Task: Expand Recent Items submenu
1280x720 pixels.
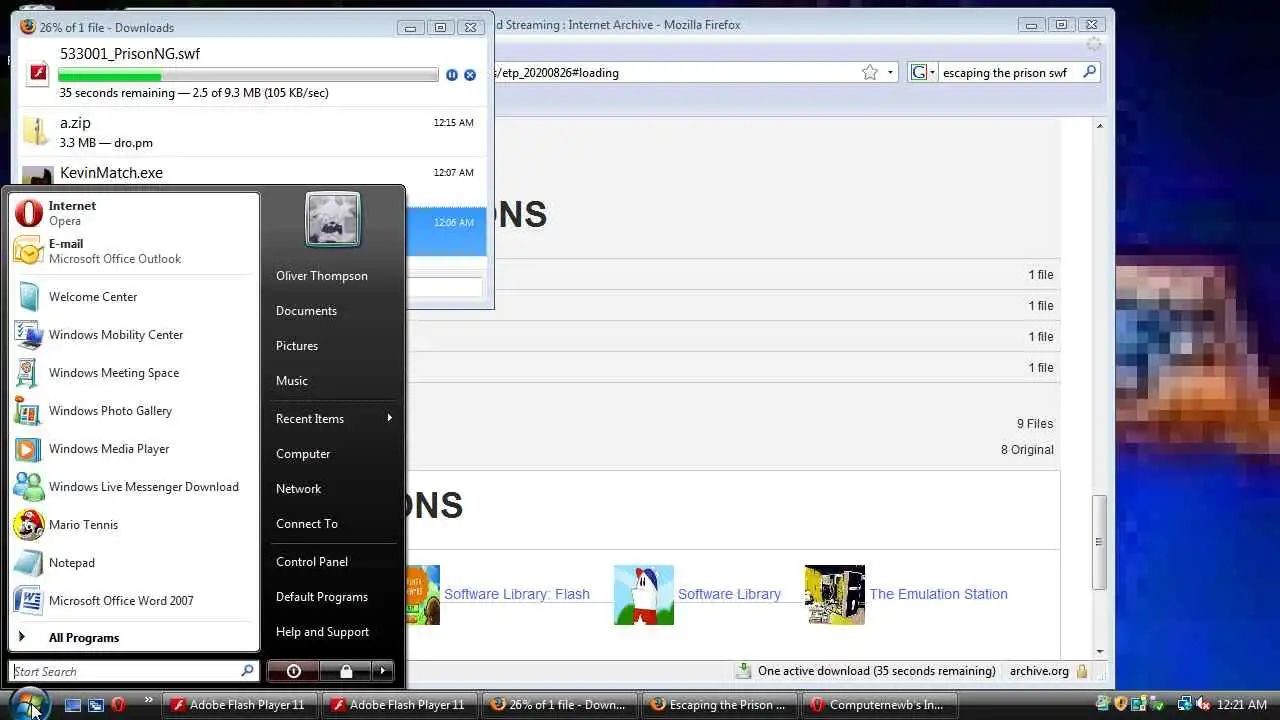Action: point(333,418)
